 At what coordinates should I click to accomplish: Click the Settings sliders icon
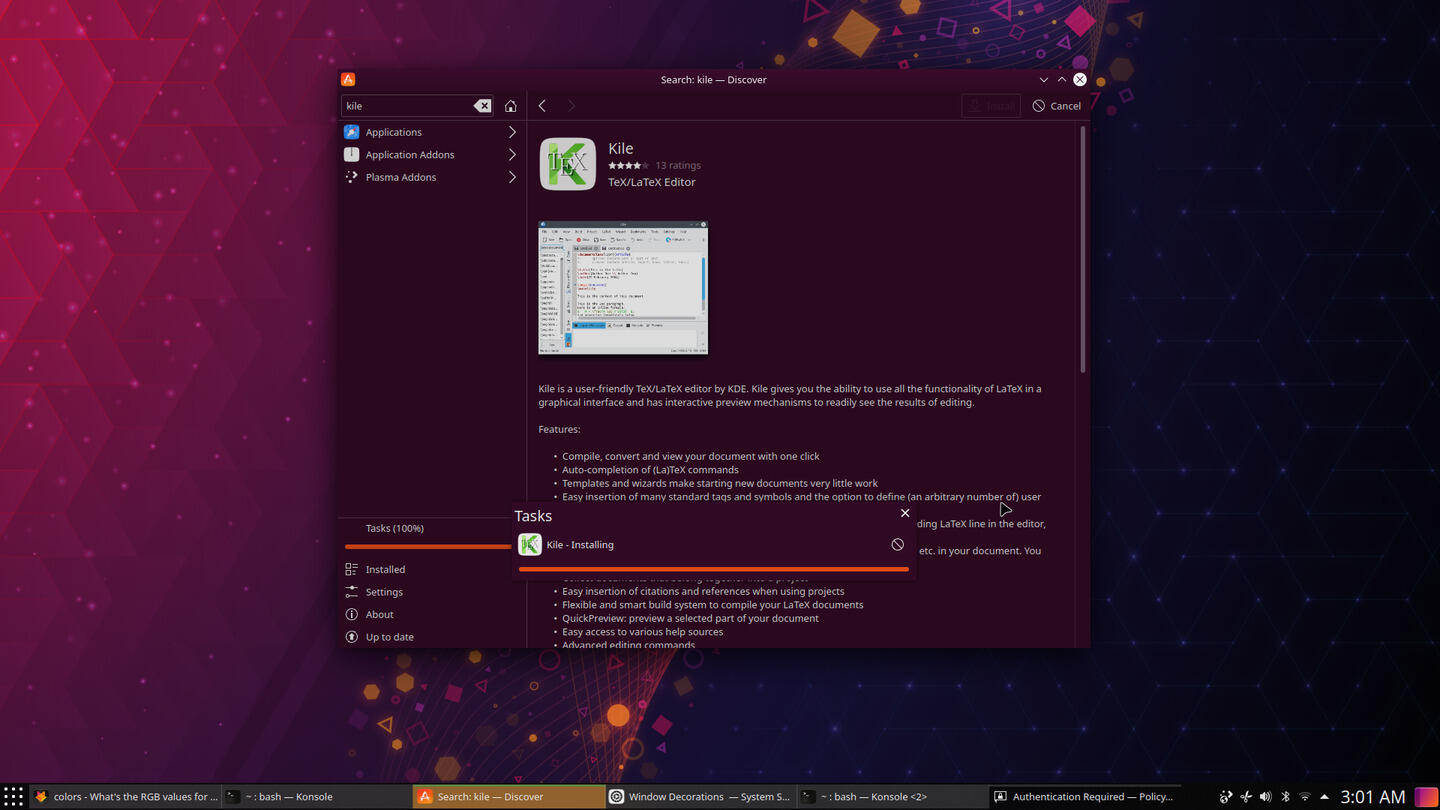[351, 592]
